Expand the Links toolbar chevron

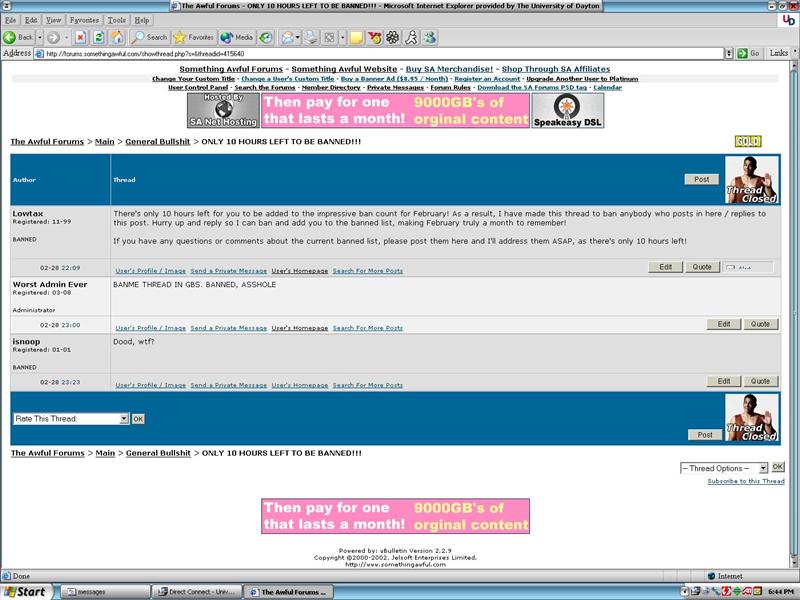tap(794, 53)
